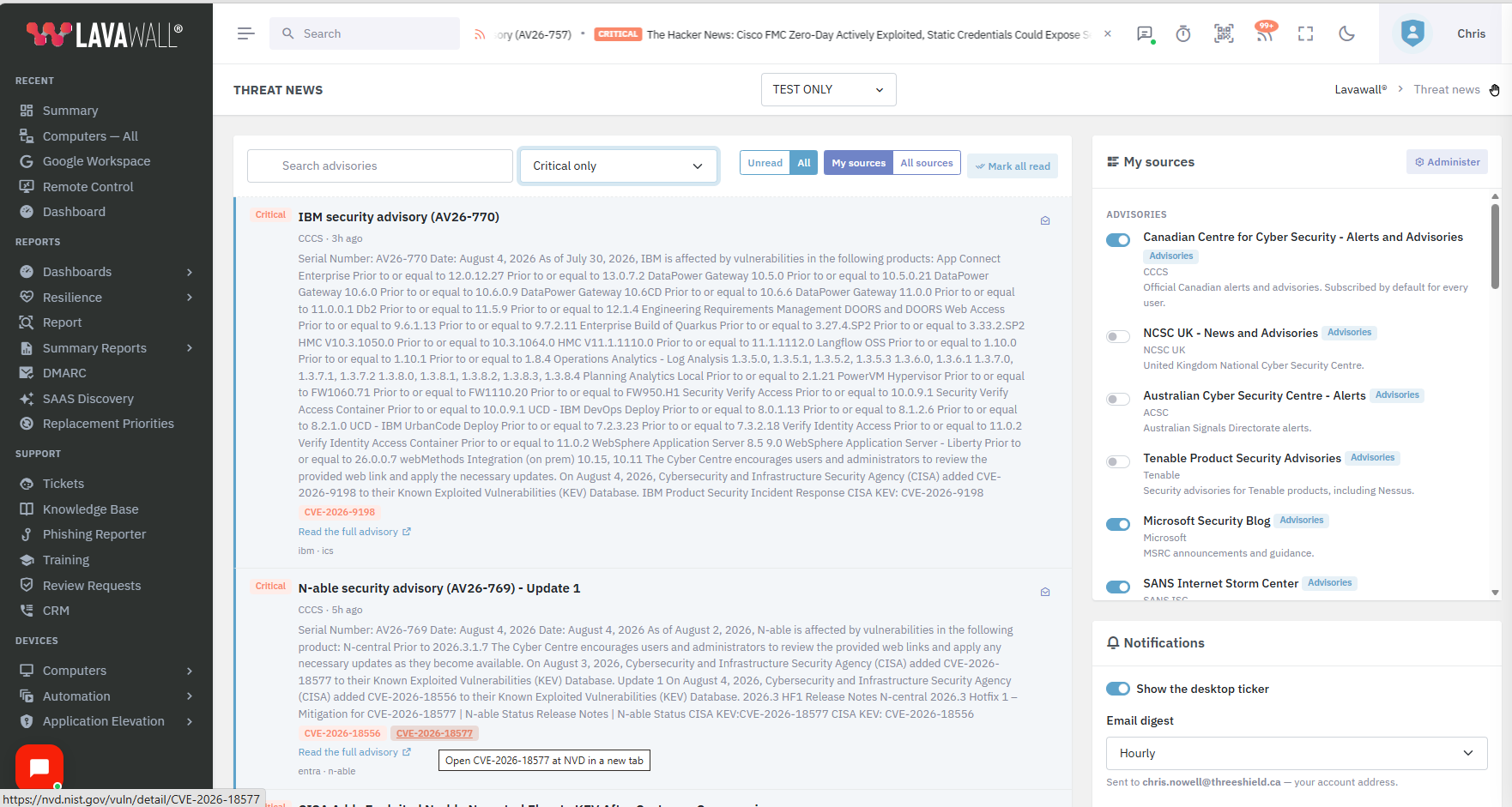Open Report in sidebar
The height and width of the screenshot is (807, 1512).
point(62,322)
